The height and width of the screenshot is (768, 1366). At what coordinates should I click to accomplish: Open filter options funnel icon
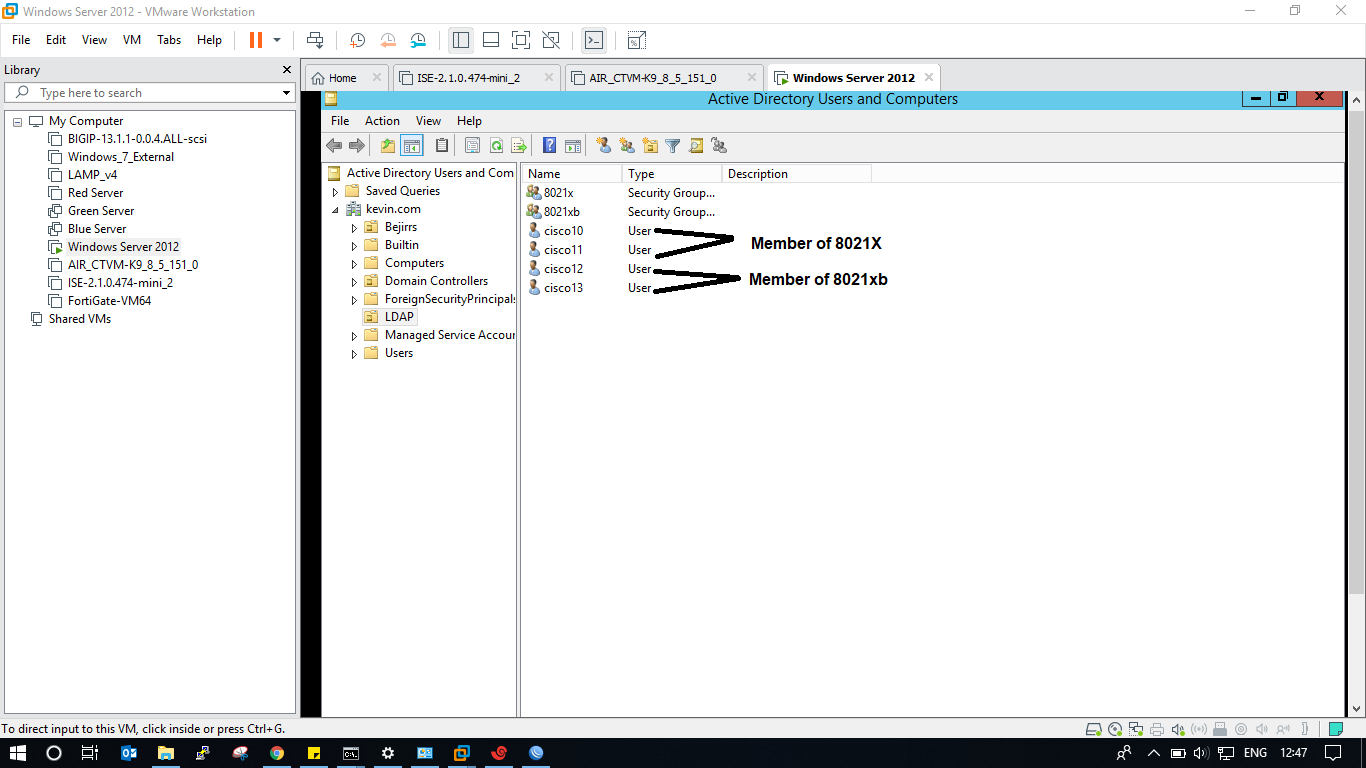pos(673,146)
